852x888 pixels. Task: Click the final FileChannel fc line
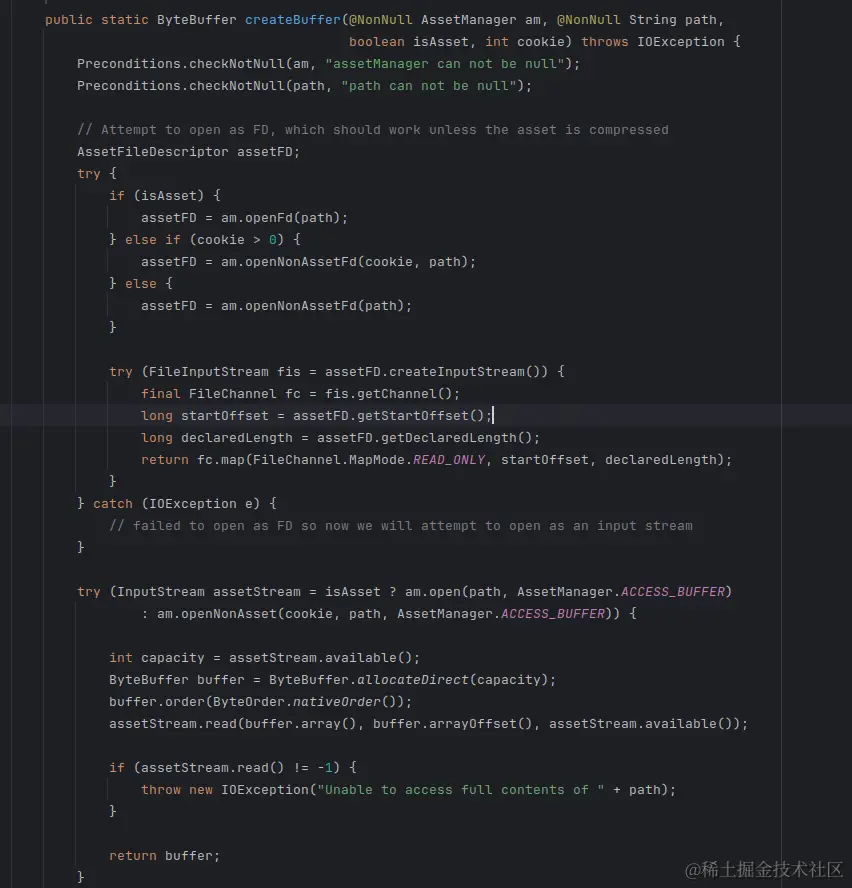coord(300,394)
